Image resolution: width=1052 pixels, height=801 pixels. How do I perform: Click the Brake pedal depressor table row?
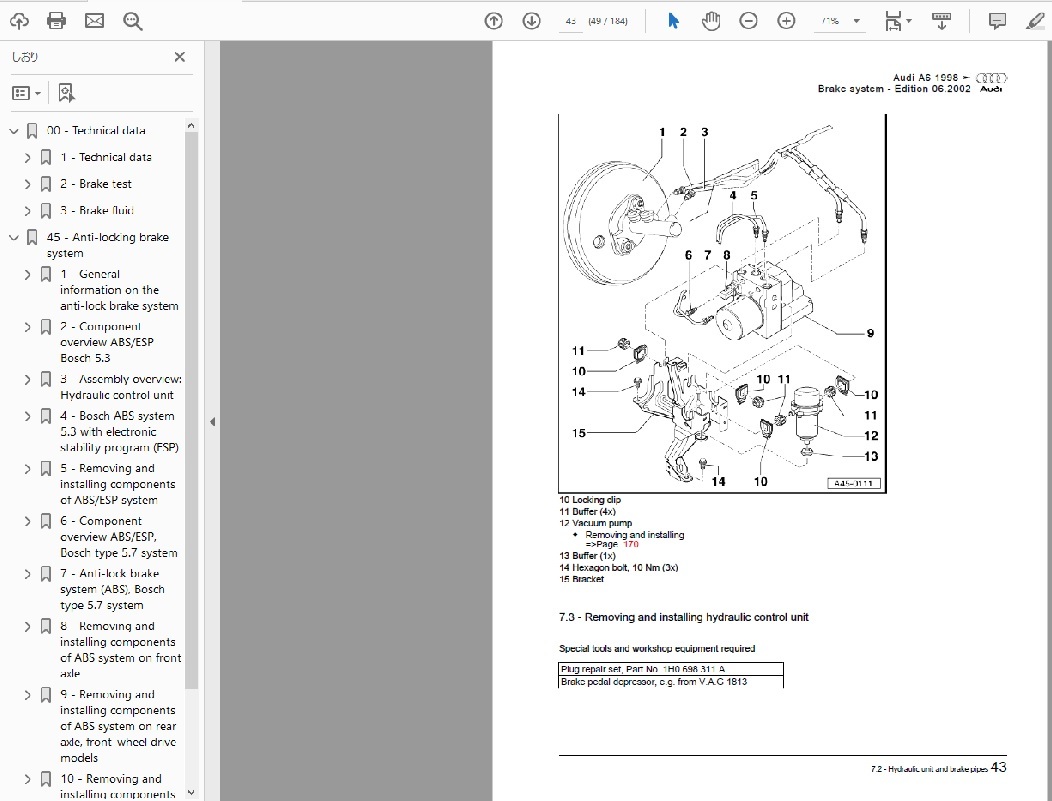coord(671,682)
